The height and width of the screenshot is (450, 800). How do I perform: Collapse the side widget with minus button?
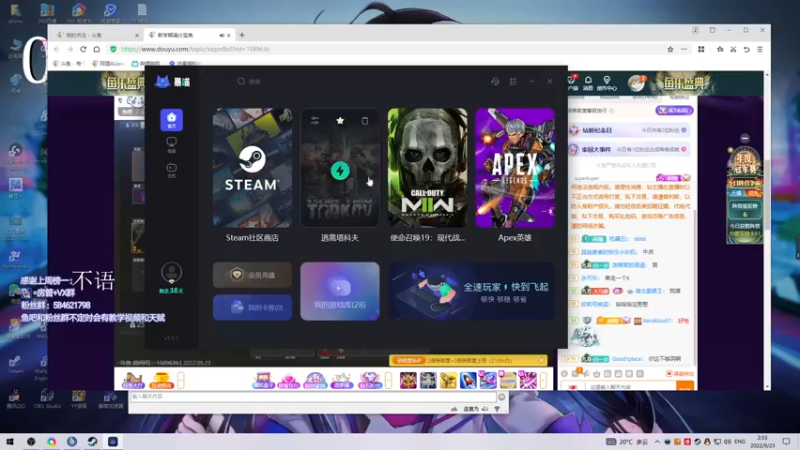click(745, 138)
